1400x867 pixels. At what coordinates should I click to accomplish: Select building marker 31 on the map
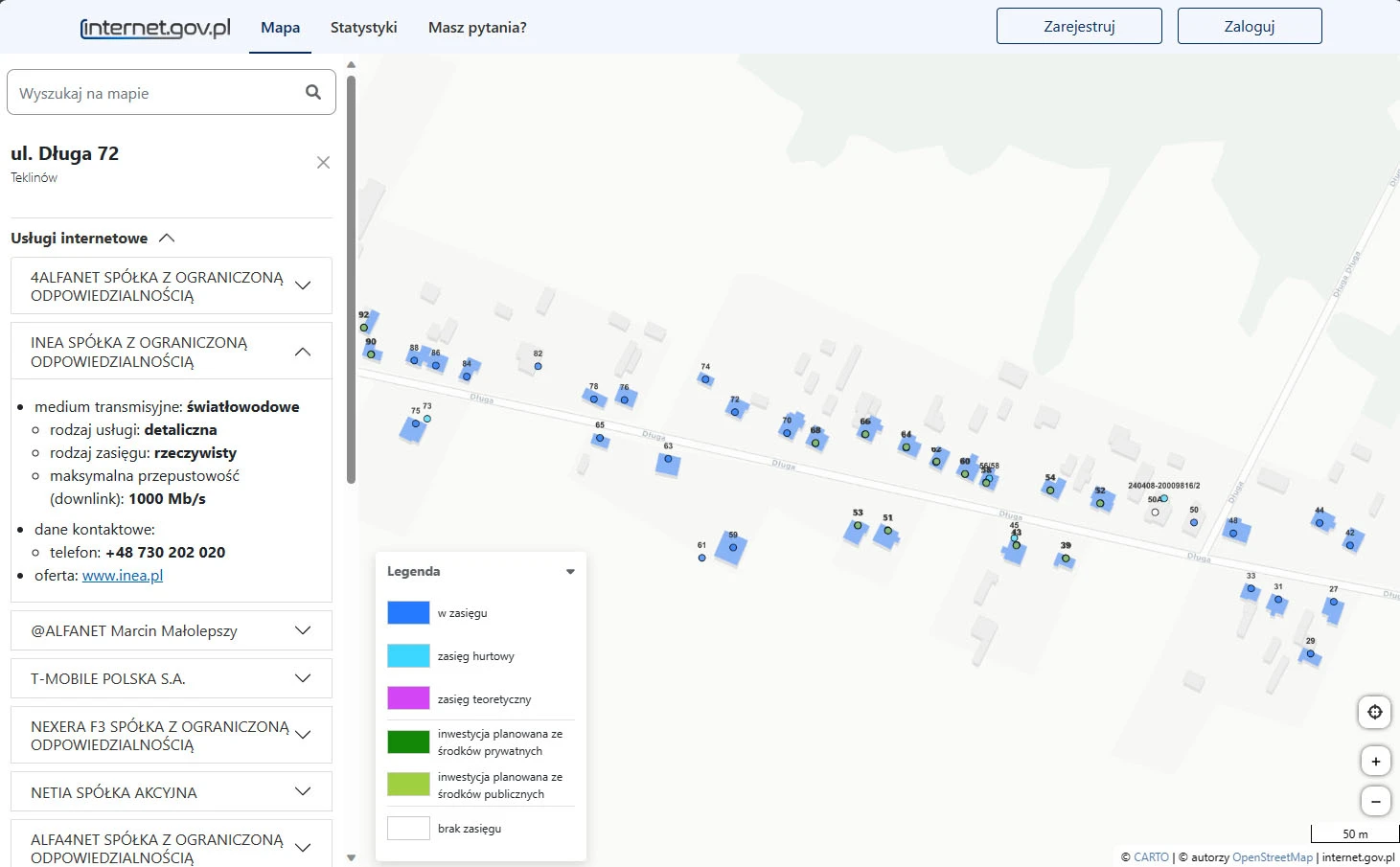coord(1277,599)
